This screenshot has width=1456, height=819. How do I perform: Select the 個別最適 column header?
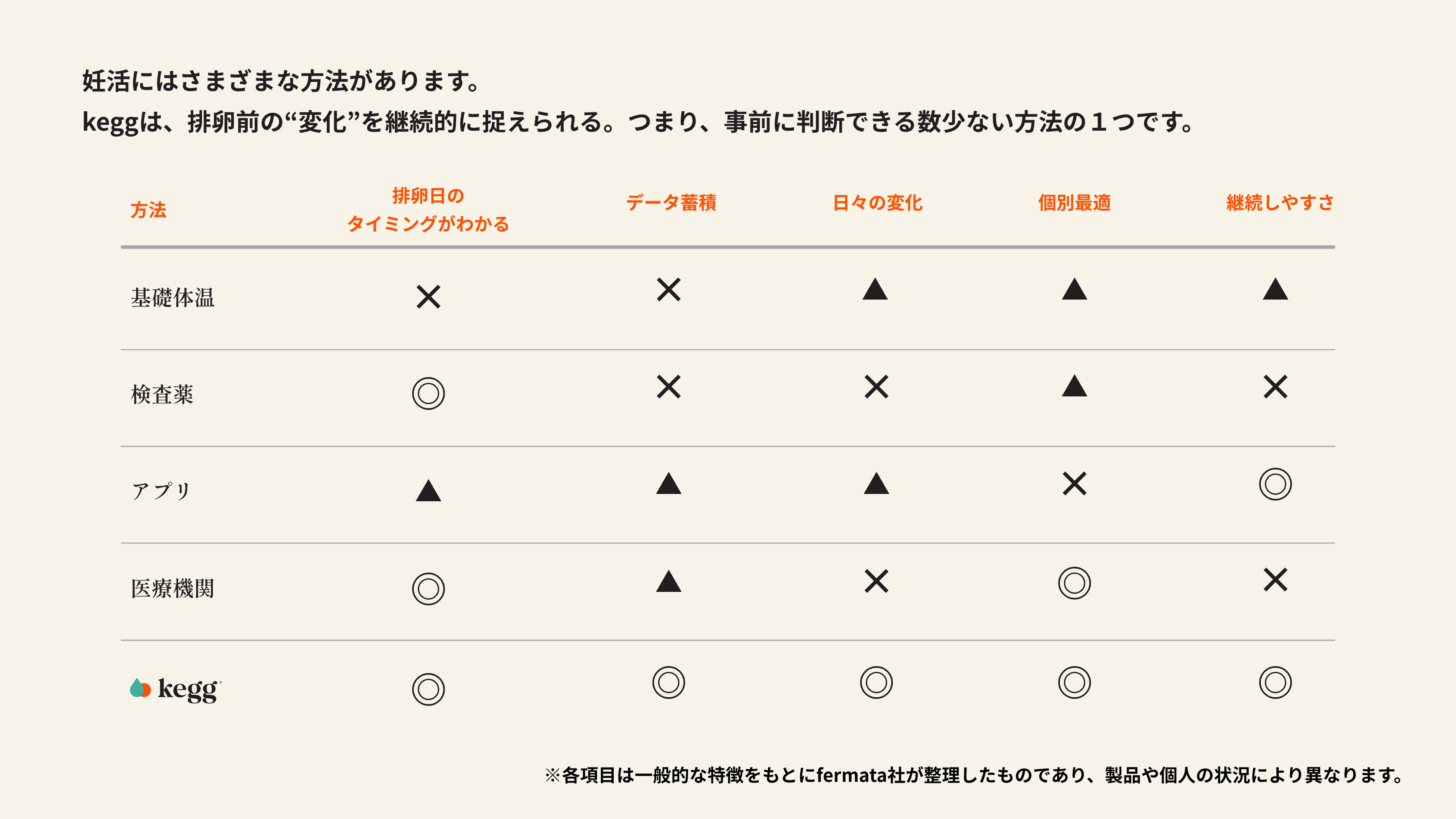coord(1074,202)
